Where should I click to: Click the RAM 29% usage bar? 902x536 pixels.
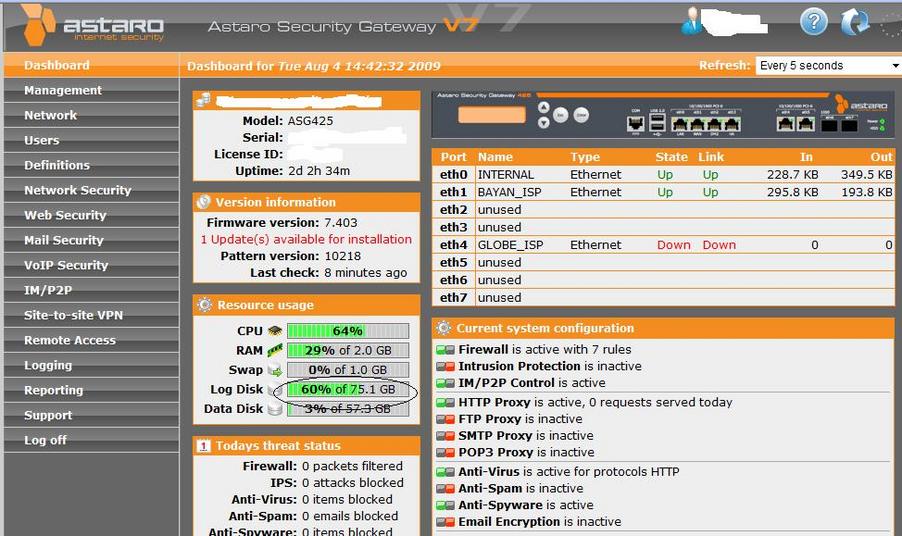pos(348,350)
